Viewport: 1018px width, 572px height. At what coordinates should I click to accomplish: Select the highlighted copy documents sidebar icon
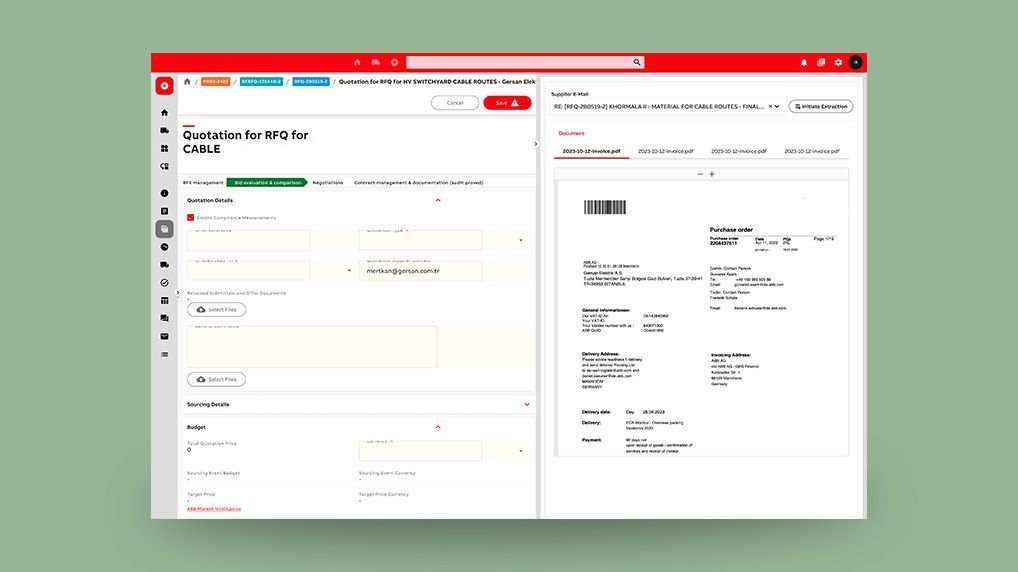pyautogui.click(x=164, y=229)
